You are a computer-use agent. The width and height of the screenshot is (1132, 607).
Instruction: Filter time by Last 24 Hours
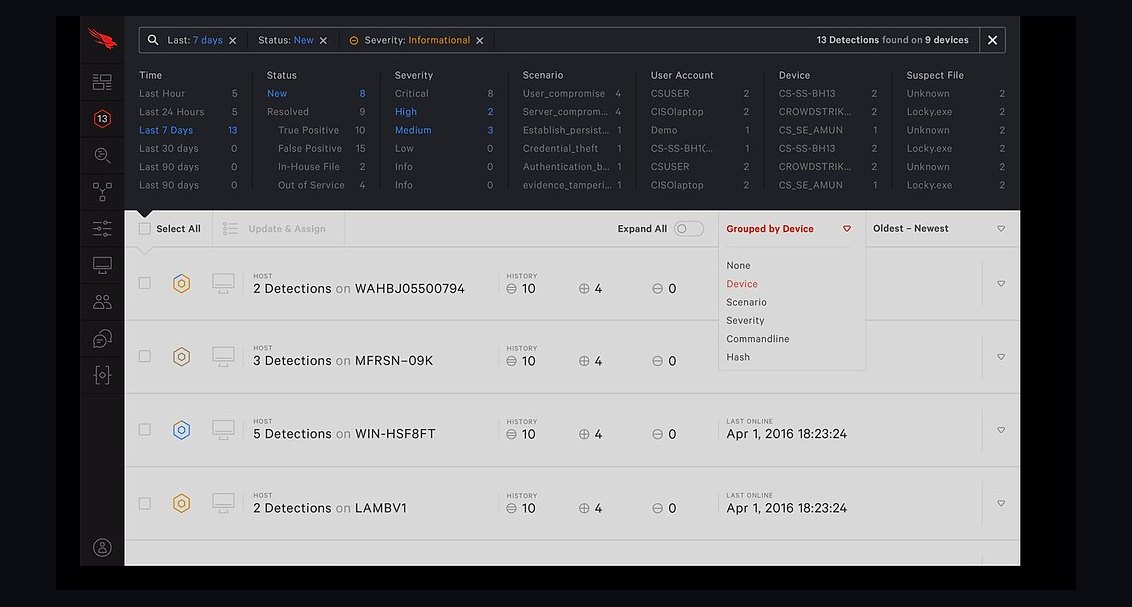pyautogui.click(x=171, y=112)
